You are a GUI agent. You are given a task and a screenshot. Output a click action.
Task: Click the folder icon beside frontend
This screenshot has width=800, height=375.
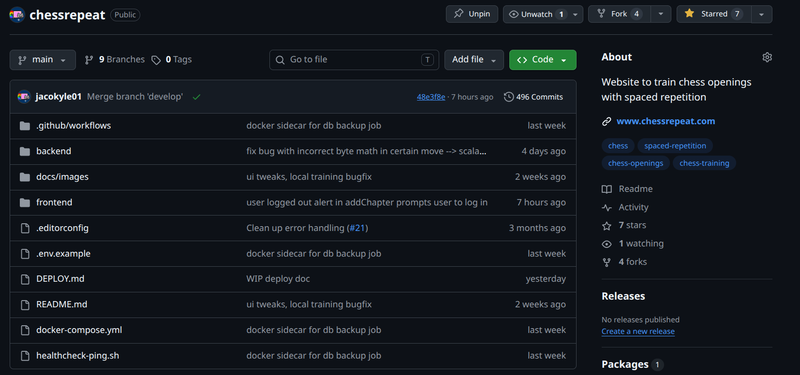click(x=24, y=203)
